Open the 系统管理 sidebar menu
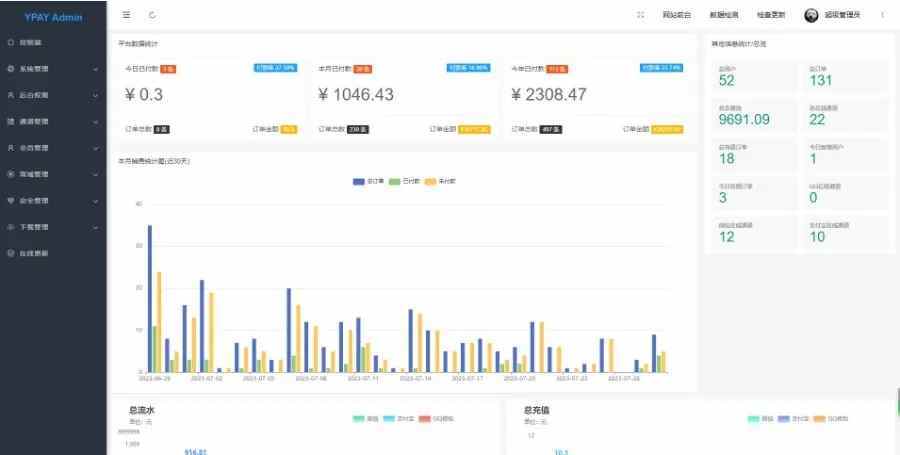The height and width of the screenshot is (455, 900). 53,69
